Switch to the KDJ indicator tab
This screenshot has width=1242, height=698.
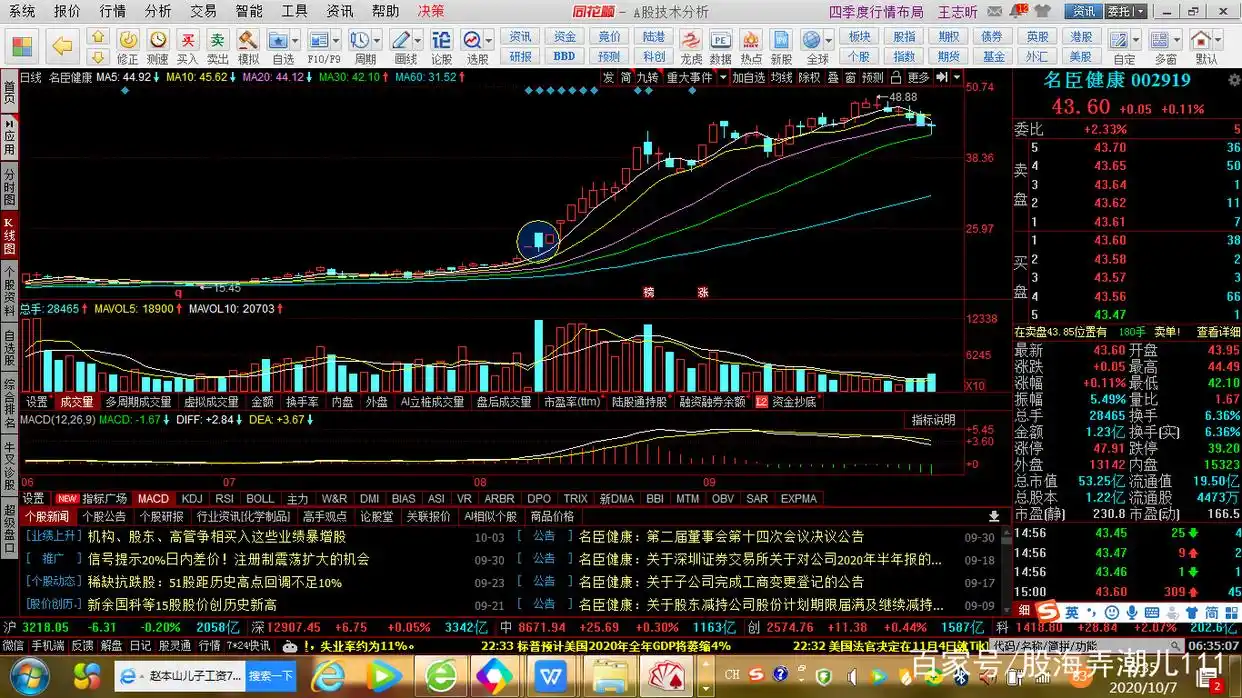point(191,498)
